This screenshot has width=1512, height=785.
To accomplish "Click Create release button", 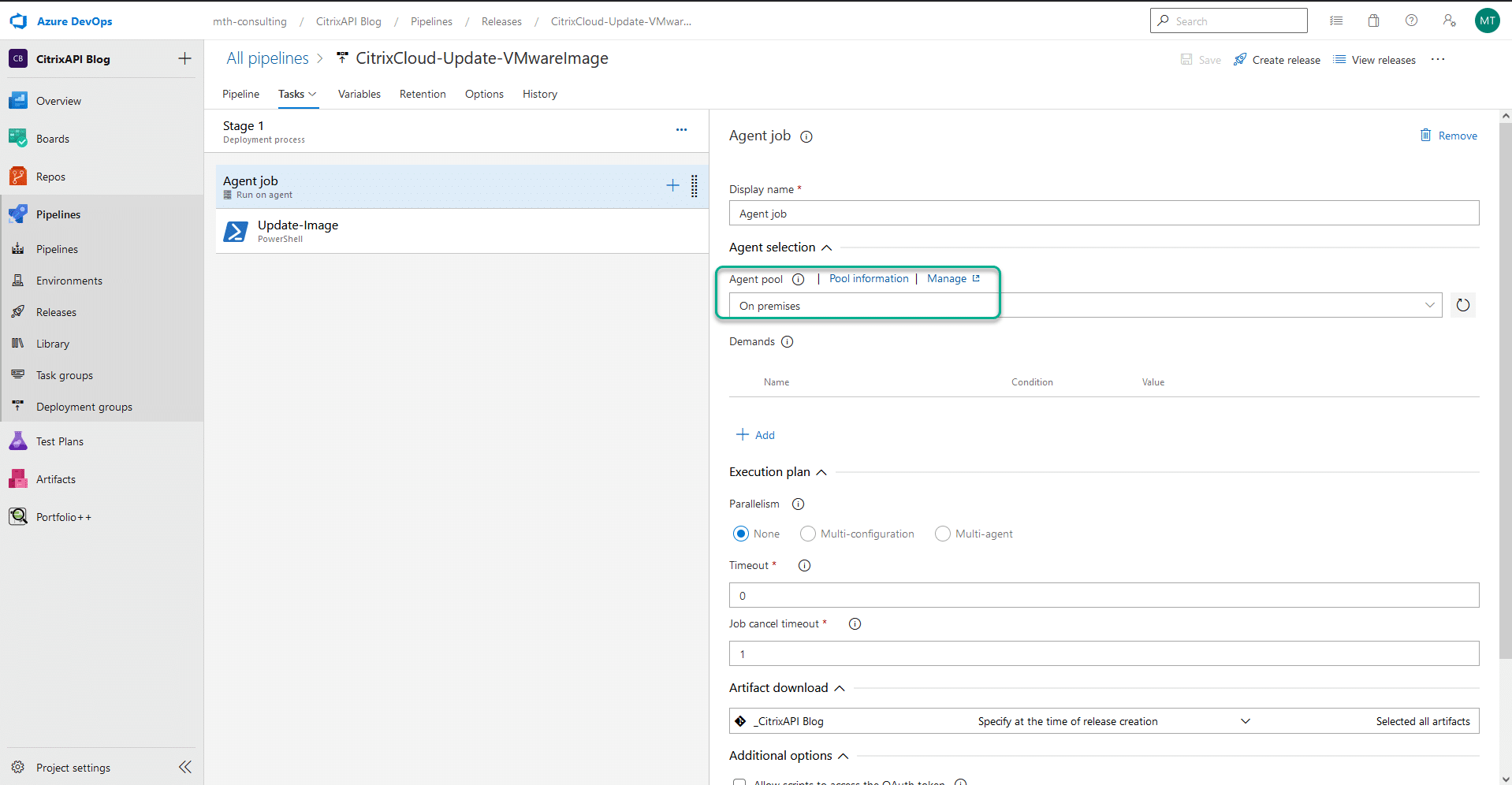I will click(1277, 60).
